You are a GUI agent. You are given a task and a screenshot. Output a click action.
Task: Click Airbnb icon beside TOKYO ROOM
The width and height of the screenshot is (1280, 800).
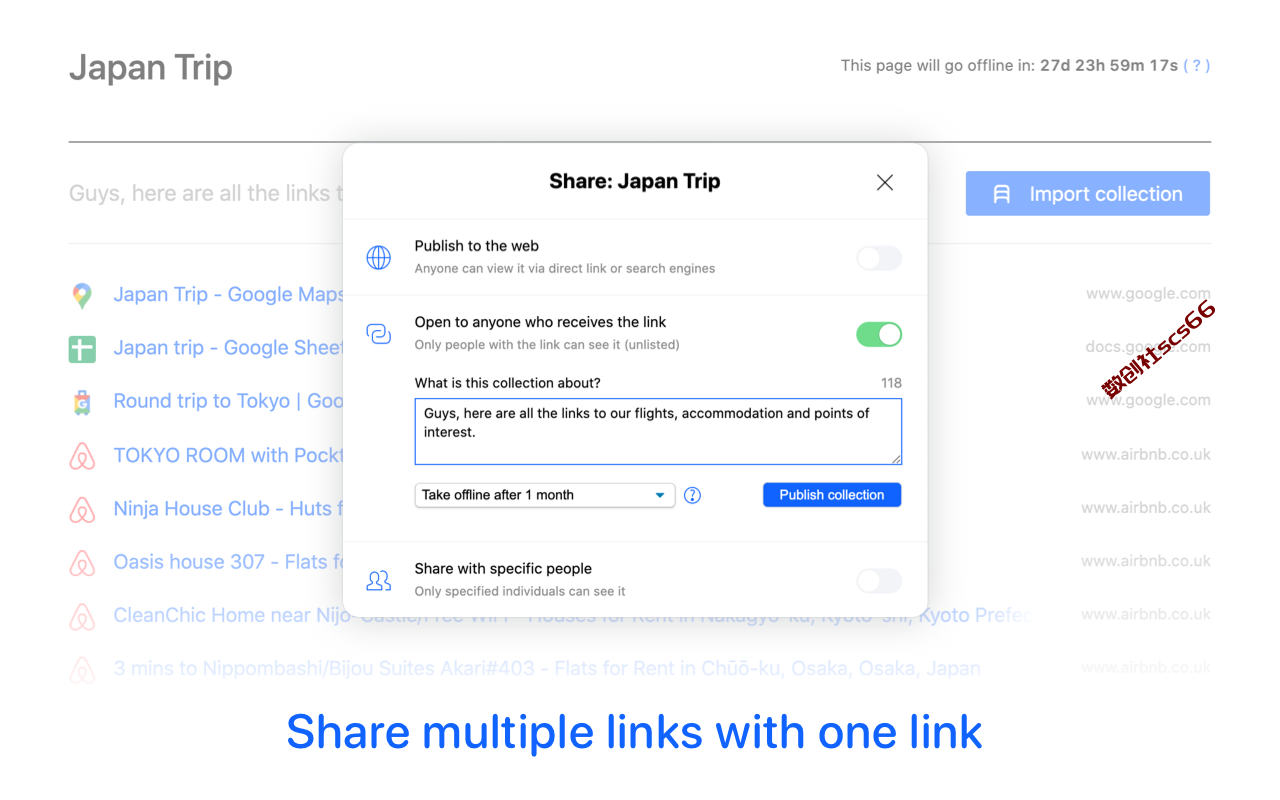82,456
